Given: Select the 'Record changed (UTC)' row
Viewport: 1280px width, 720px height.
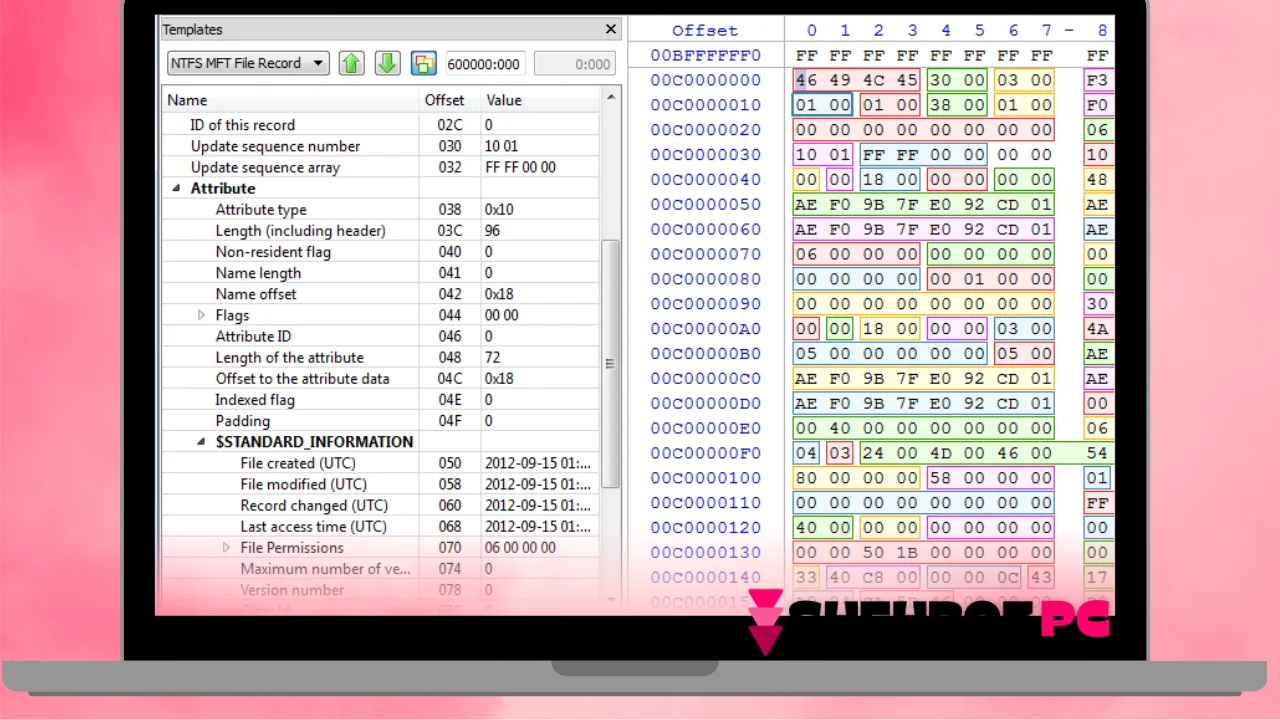Looking at the screenshot, I should tap(380, 506).
